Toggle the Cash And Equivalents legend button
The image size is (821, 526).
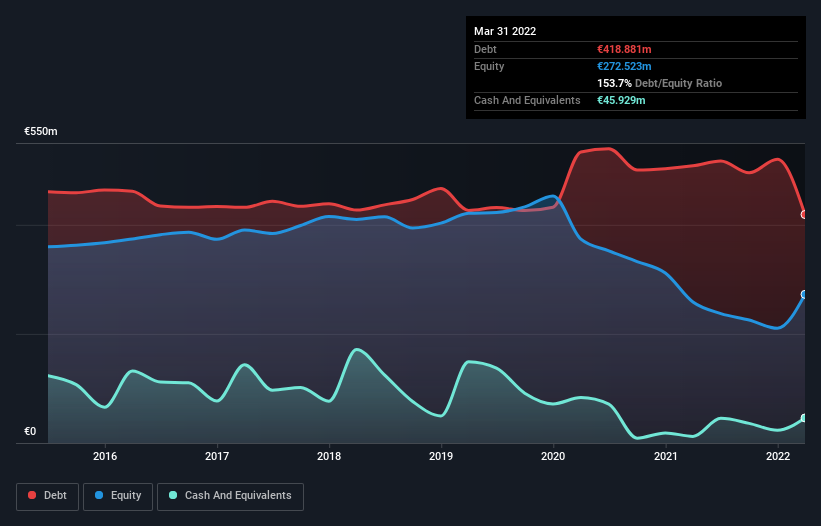pyautogui.click(x=230, y=496)
